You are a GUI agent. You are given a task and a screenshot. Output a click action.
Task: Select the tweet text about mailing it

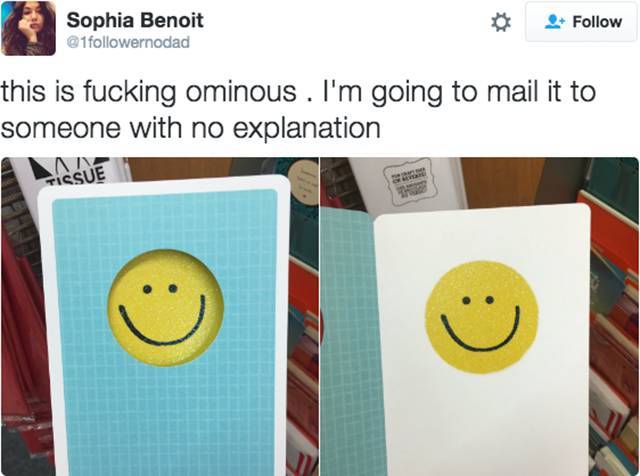[x=298, y=109]
